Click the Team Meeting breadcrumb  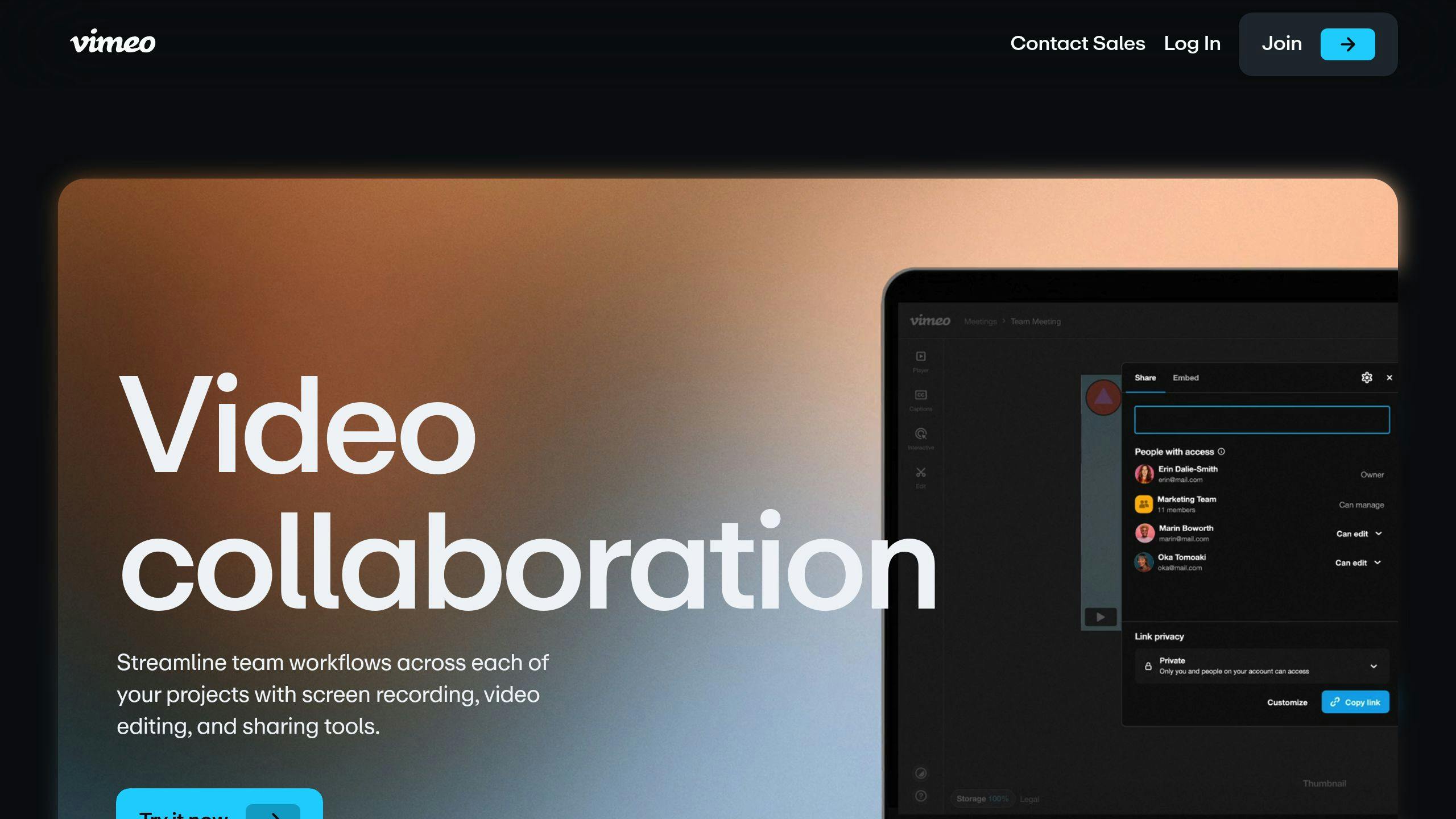(1036, 321)
